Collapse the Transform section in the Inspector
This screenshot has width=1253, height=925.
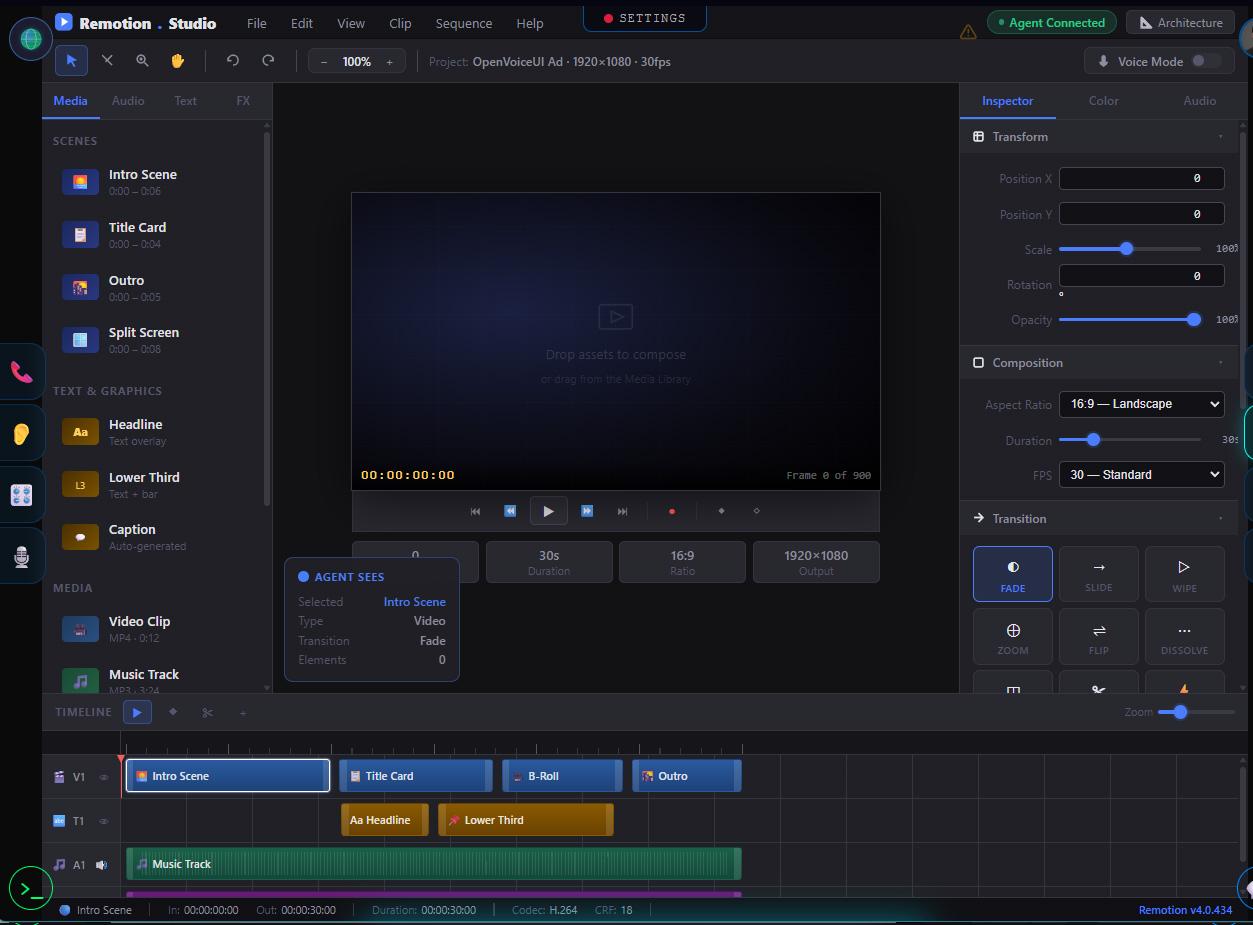pyautogui.click(x=1219, y=136)
